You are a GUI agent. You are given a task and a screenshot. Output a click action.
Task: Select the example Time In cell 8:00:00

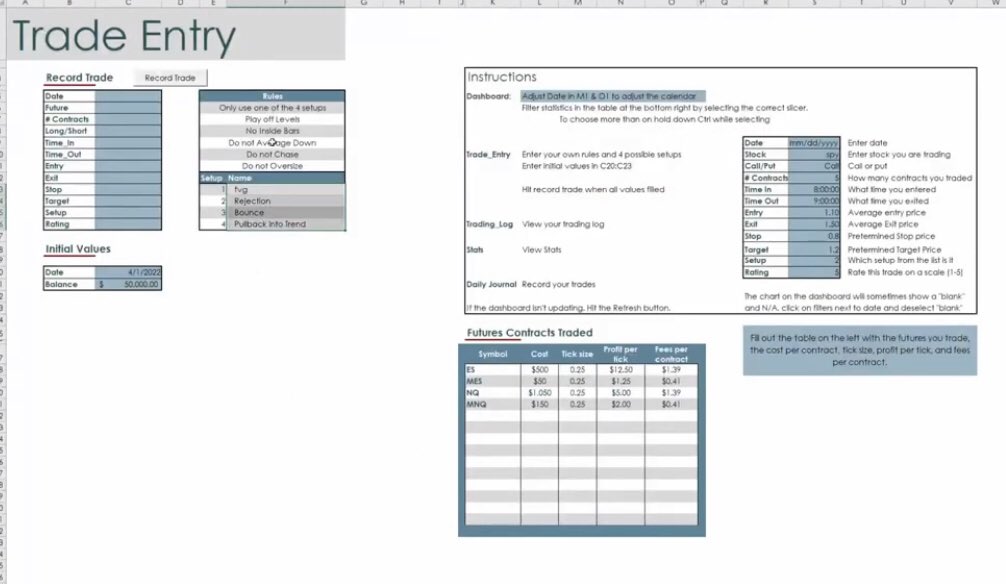pyautogui.click(x=814, y=189)
